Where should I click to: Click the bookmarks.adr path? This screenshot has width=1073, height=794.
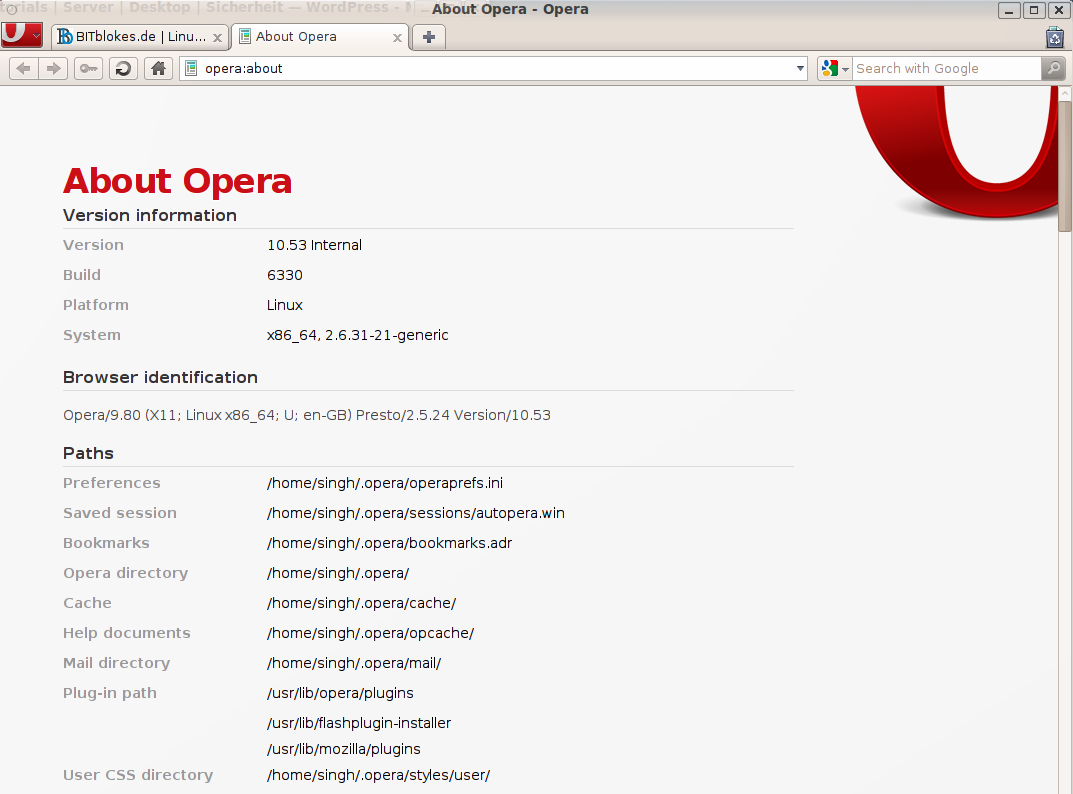(389, 543)
